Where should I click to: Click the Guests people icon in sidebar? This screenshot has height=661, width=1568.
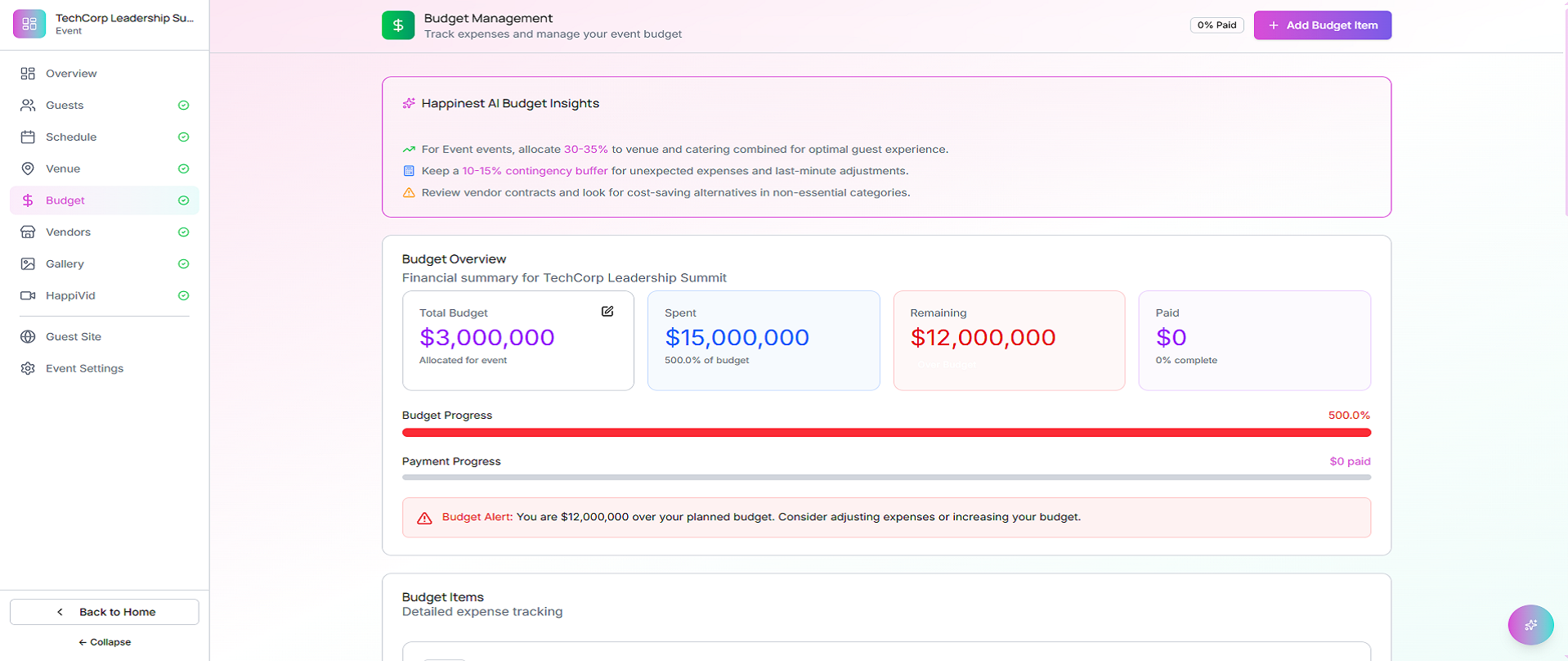point(28,106)
